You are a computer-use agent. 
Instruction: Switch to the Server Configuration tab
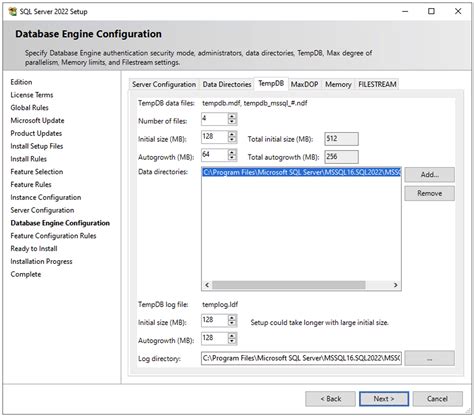pos(164,84)
